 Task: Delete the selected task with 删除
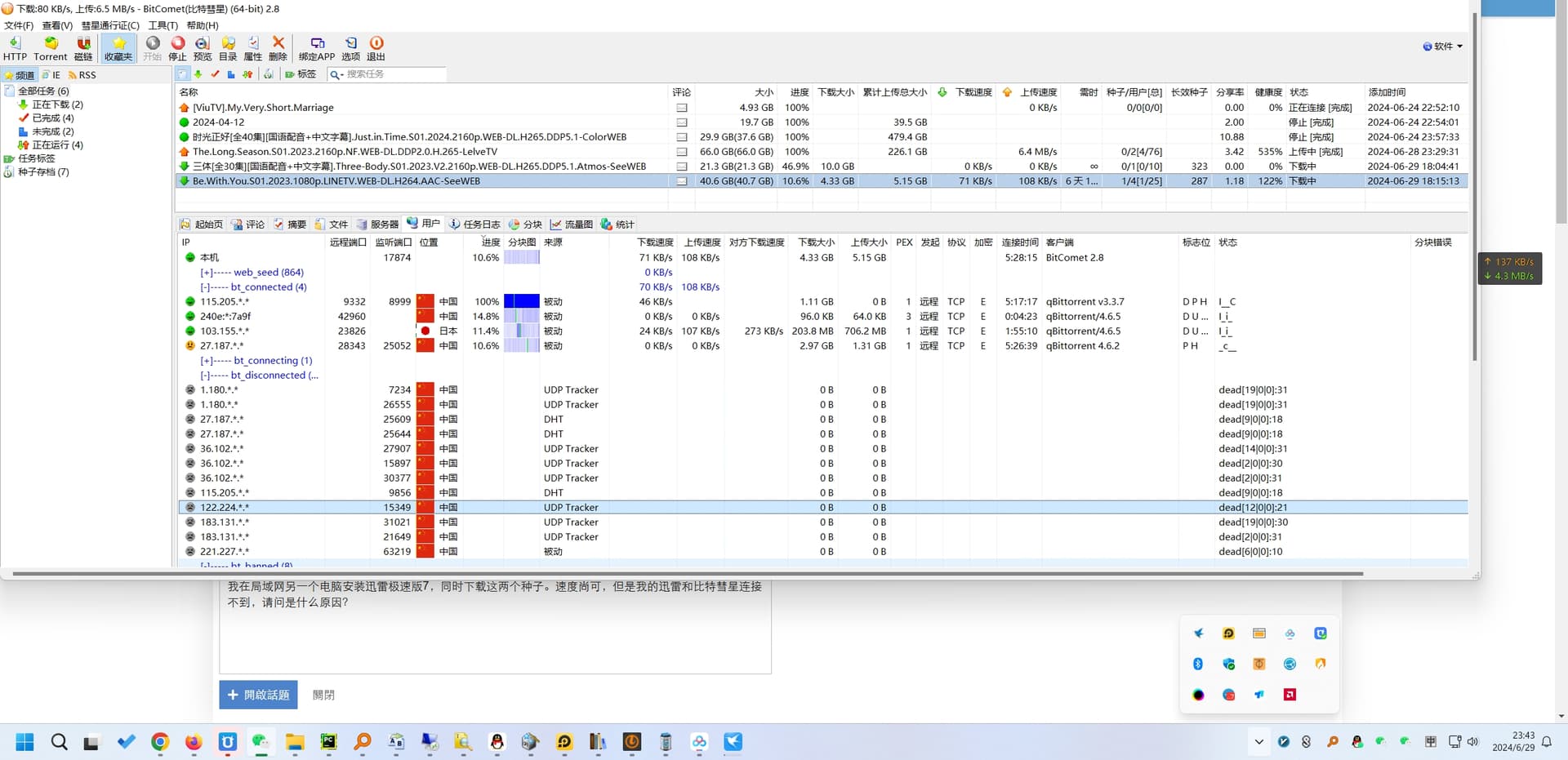278,48
